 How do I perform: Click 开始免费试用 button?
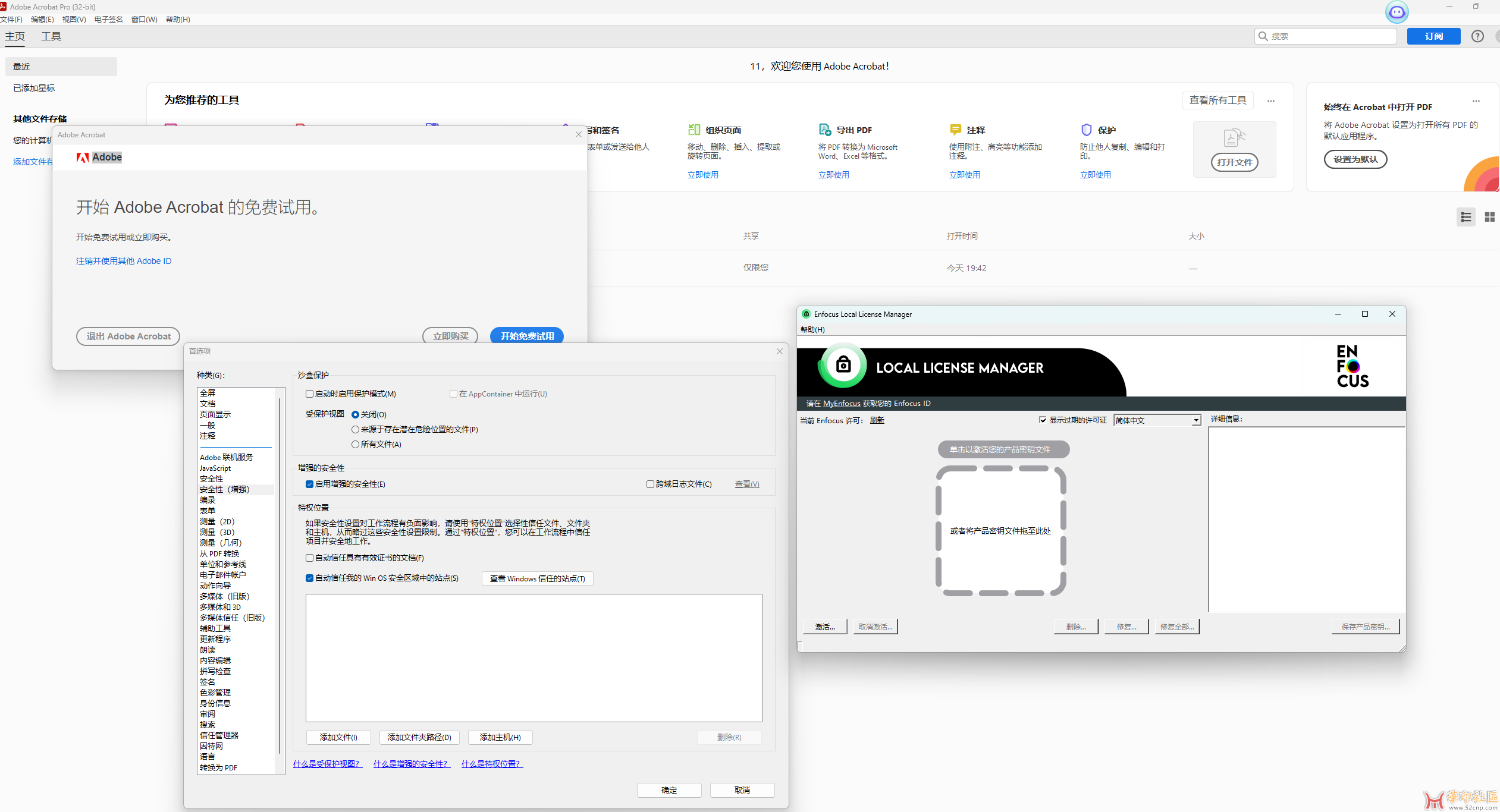(527, 336)
